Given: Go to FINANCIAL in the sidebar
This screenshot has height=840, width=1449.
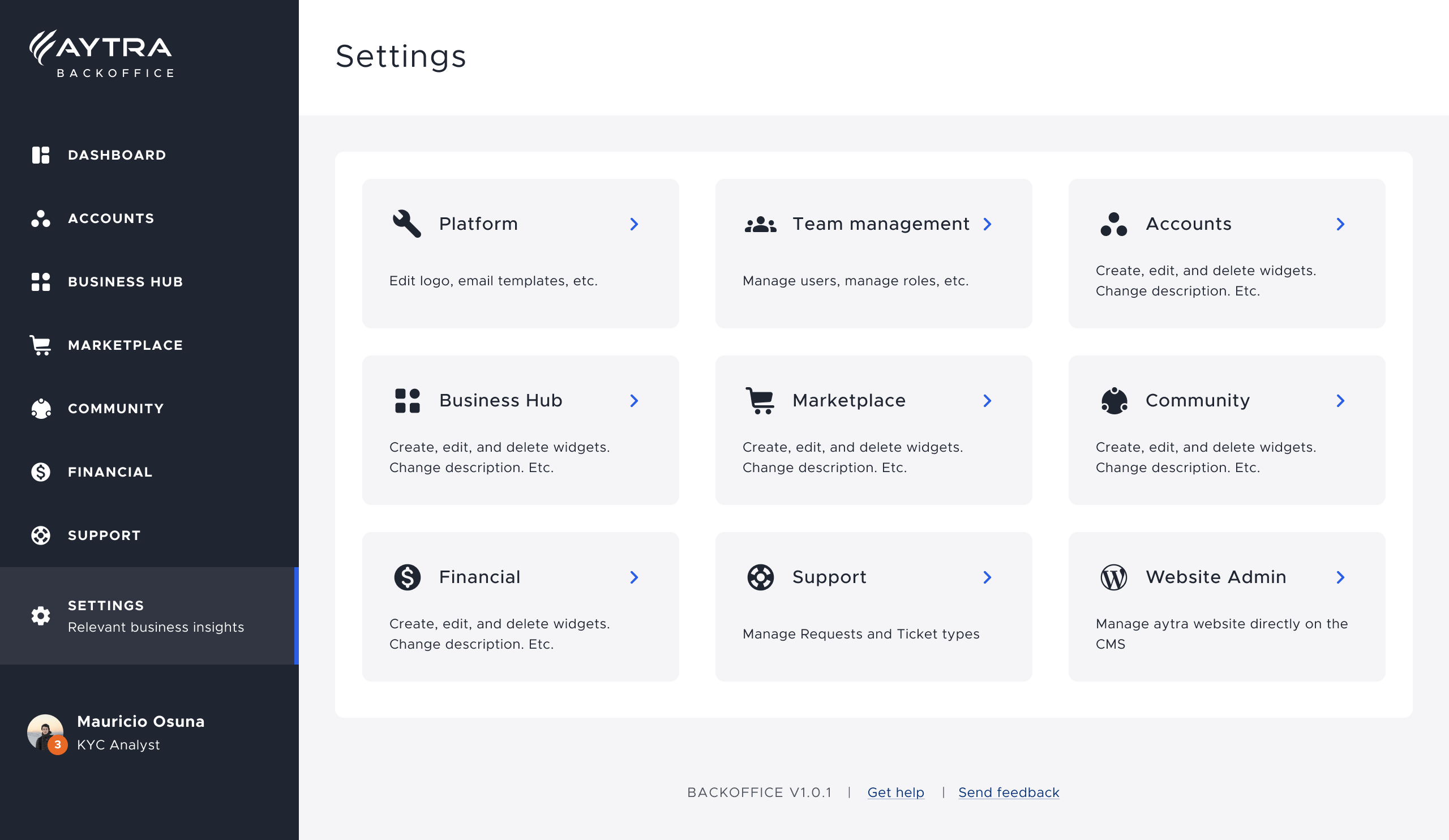Looking at the screenshot, I should coord(110,472).
